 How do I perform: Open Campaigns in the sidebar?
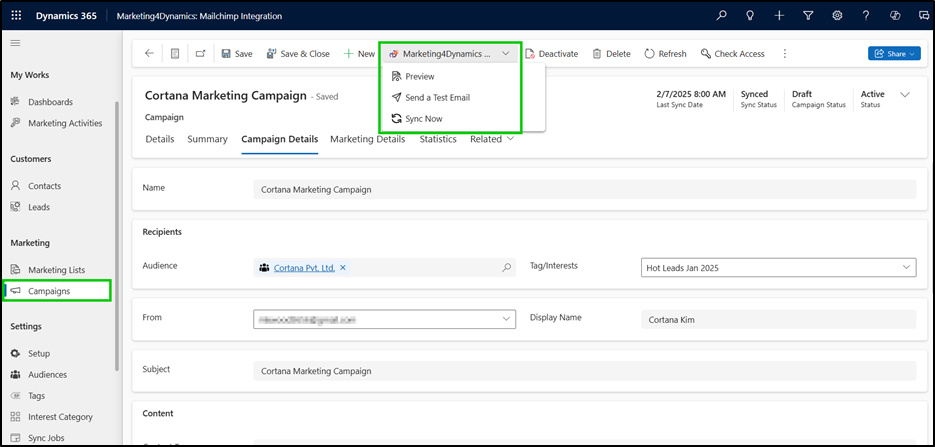58,291
